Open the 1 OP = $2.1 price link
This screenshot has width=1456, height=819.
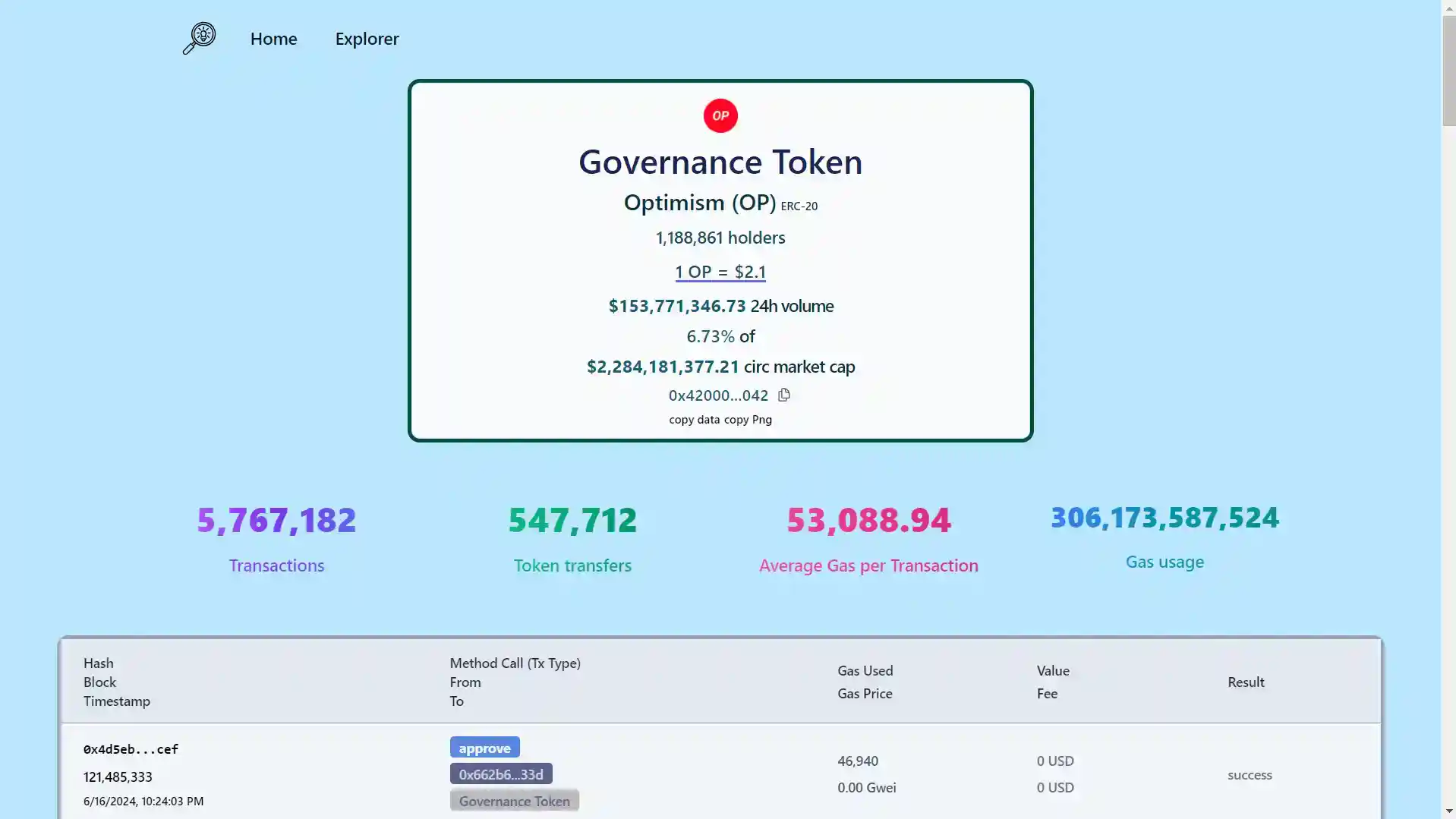[x=720, y=271]
